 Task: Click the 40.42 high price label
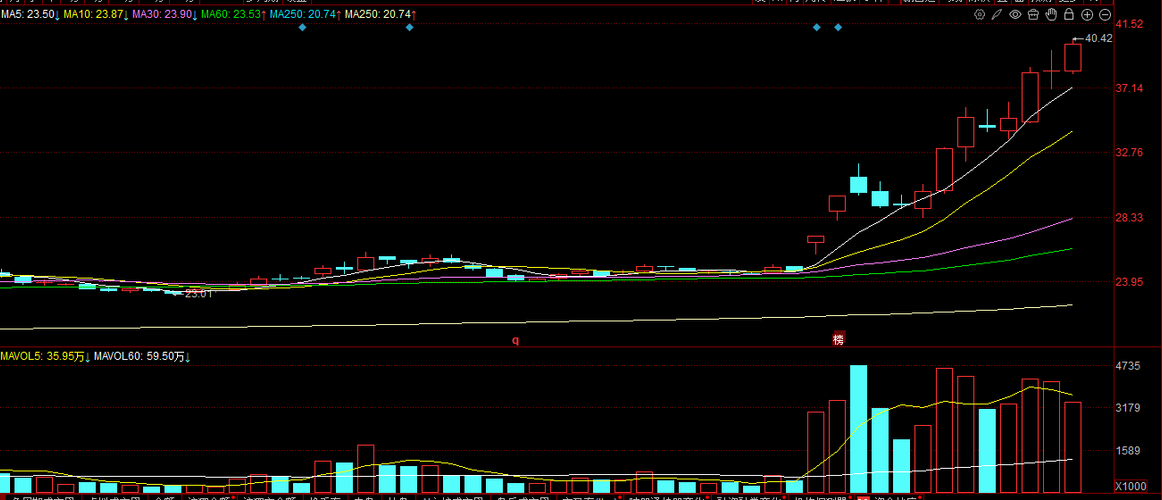(x=1098, y=39)
